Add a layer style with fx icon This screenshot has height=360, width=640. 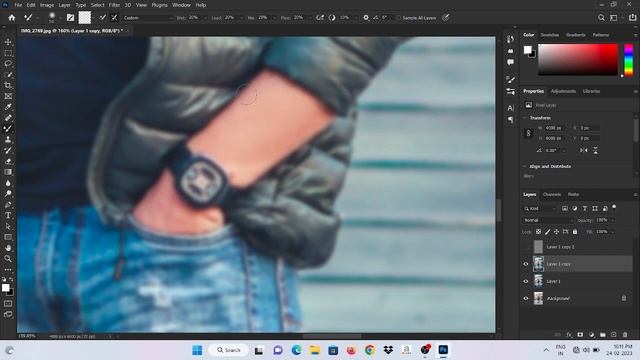pyautogui.click(x=569, y=335)
